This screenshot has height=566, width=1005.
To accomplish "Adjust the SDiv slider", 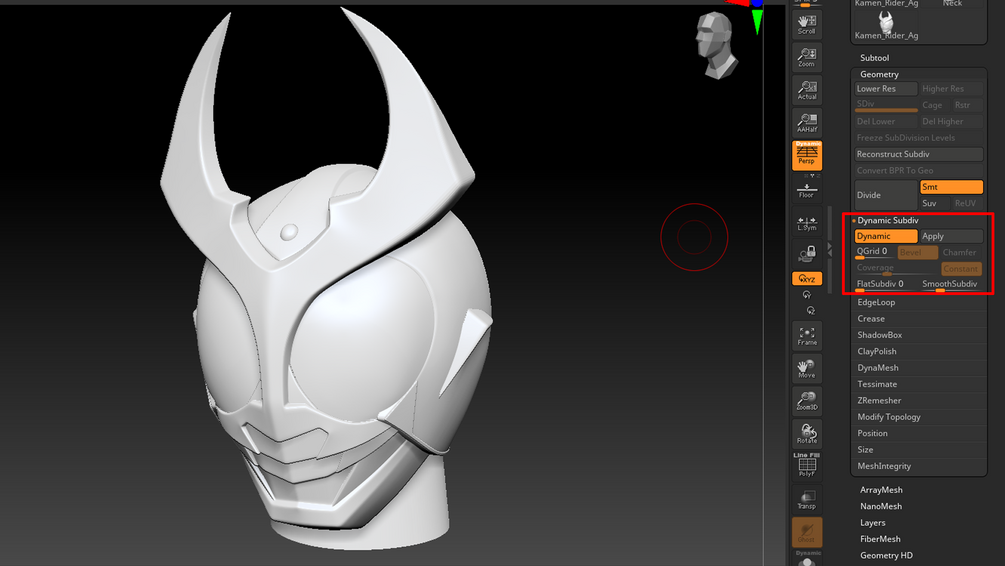I will coord(886,105).
